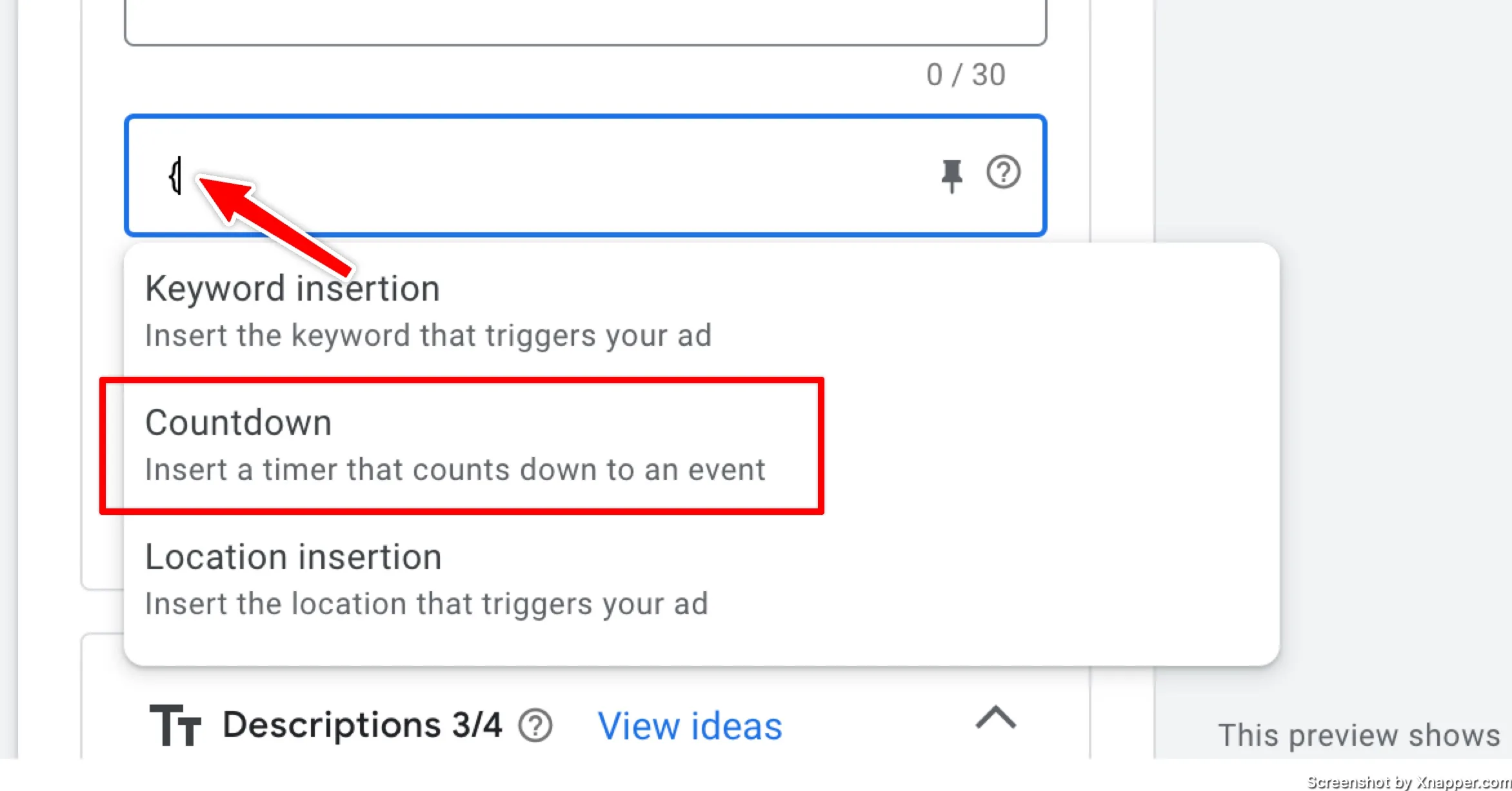The height and width of the screenshot is (791, 1512).
Task: Open the View ideas link
Action: (x=690, y=726)
